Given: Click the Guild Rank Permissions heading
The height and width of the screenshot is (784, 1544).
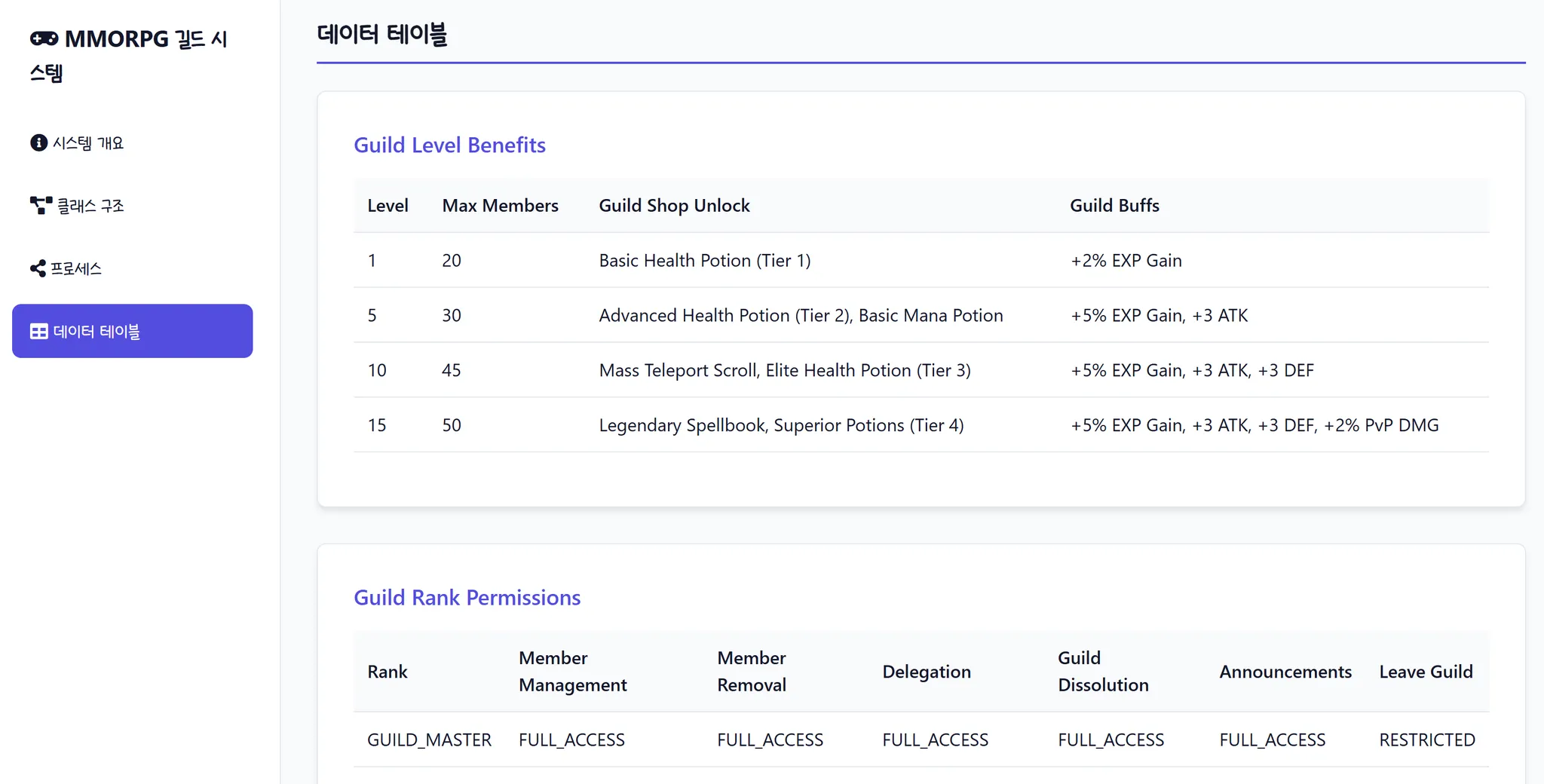Looking at the screenshot, I should click(467, 597).
